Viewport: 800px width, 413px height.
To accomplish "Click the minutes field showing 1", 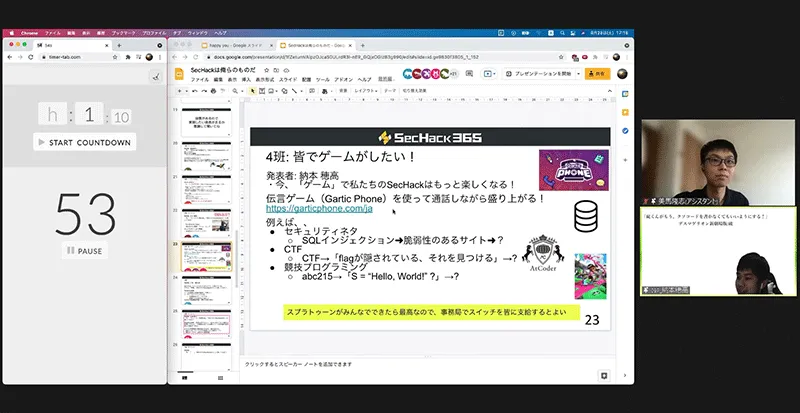I will point(89,114).
